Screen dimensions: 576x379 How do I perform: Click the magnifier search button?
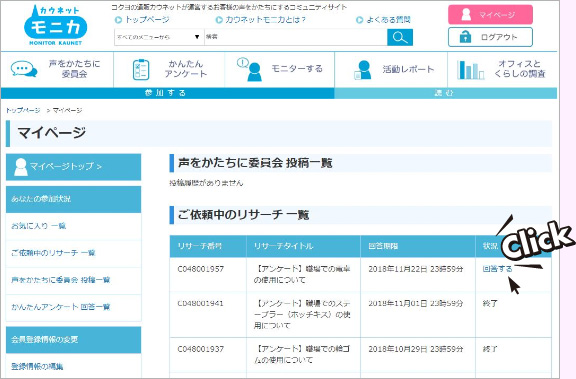click(x=400, y=37)
